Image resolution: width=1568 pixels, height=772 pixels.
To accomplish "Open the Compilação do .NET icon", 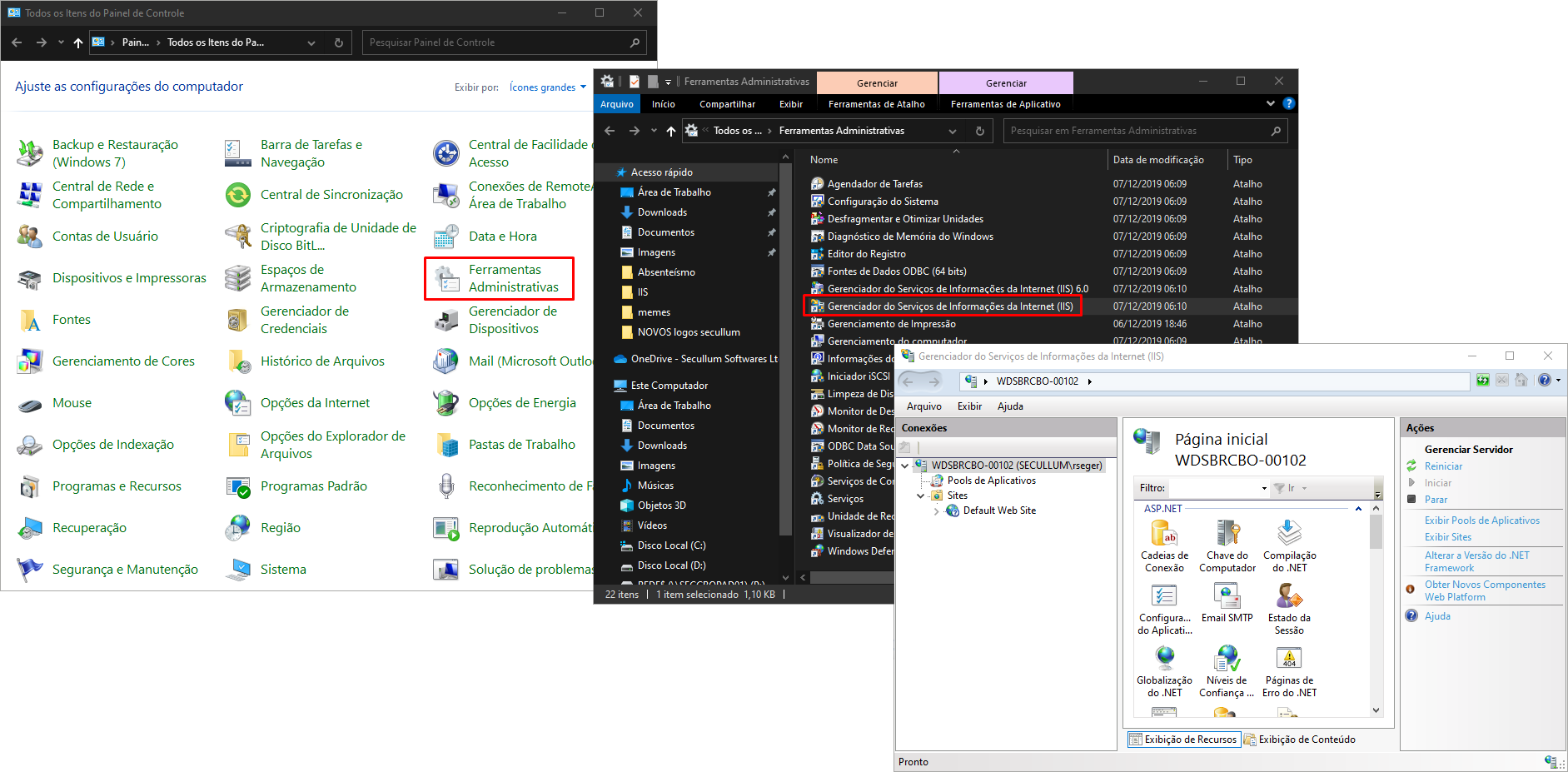I will point(1289,534).
